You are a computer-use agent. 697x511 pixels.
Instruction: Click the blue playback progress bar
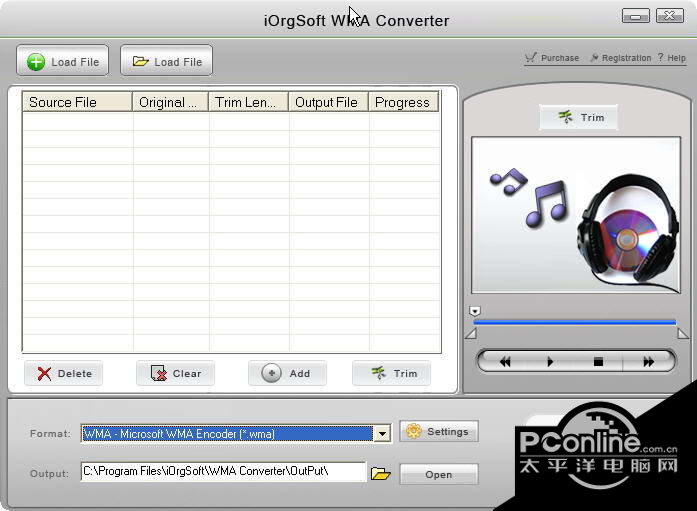(x=575, y=323)
